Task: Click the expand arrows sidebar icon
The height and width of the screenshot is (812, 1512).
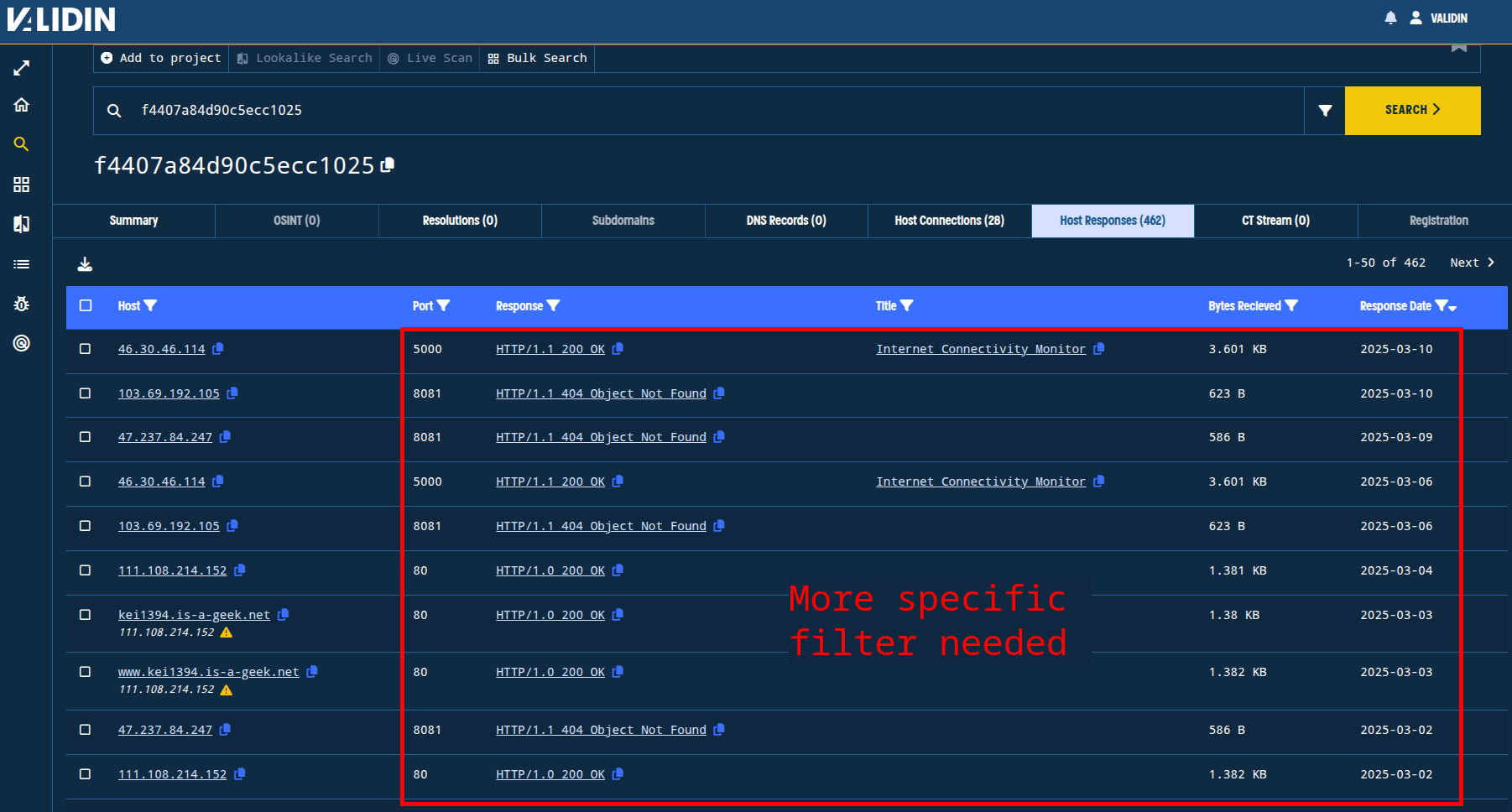Action: pyautogui.click(x=22, y=68)
